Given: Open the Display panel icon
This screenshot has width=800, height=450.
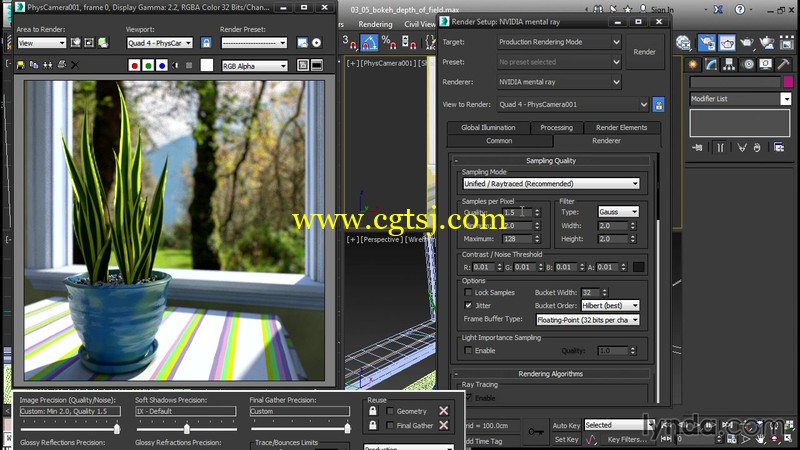Looking at the screenshot, I should pyautogui.click(x=766, y=64).
